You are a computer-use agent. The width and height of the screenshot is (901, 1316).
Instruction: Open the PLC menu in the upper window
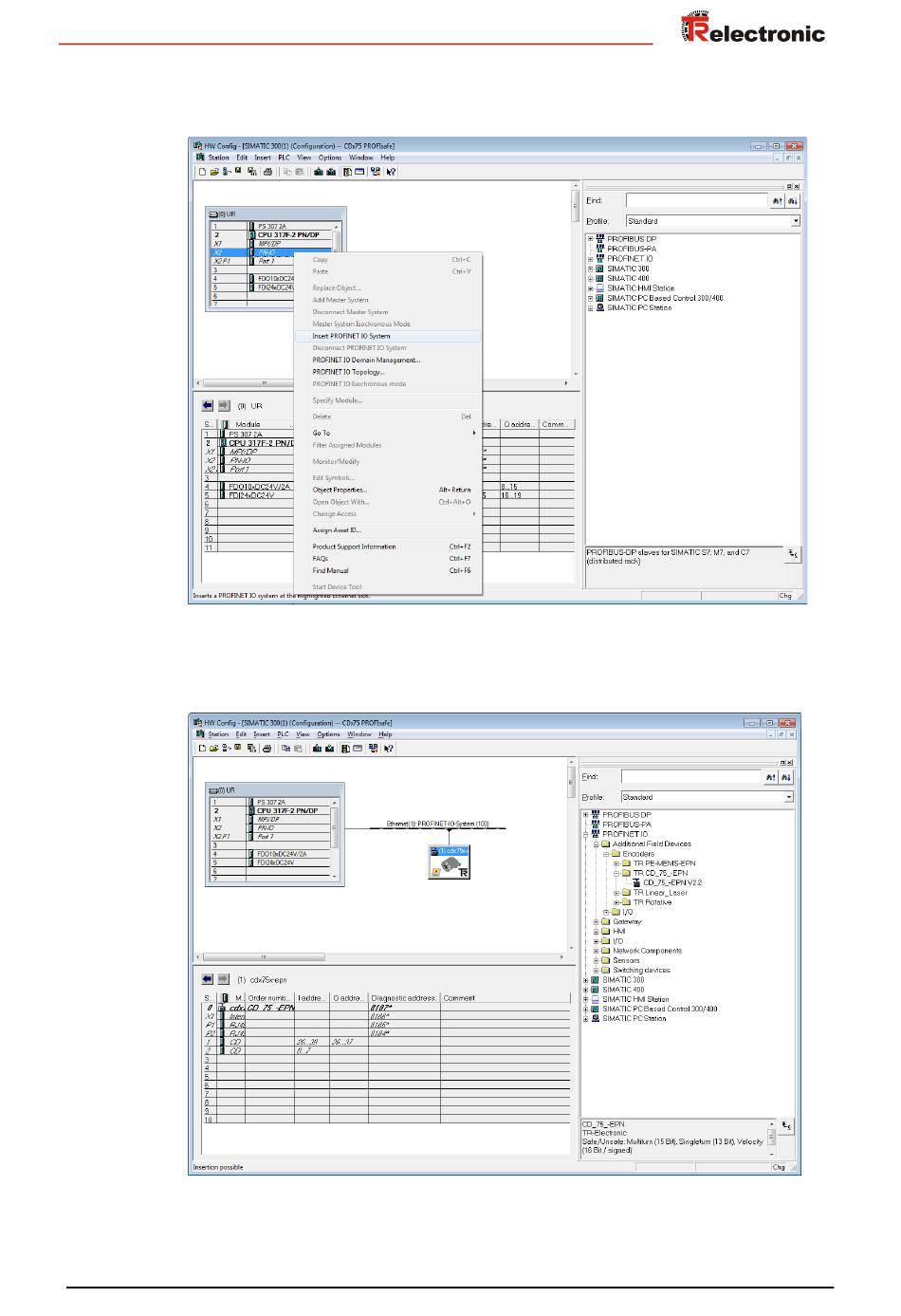coord(285,158)
